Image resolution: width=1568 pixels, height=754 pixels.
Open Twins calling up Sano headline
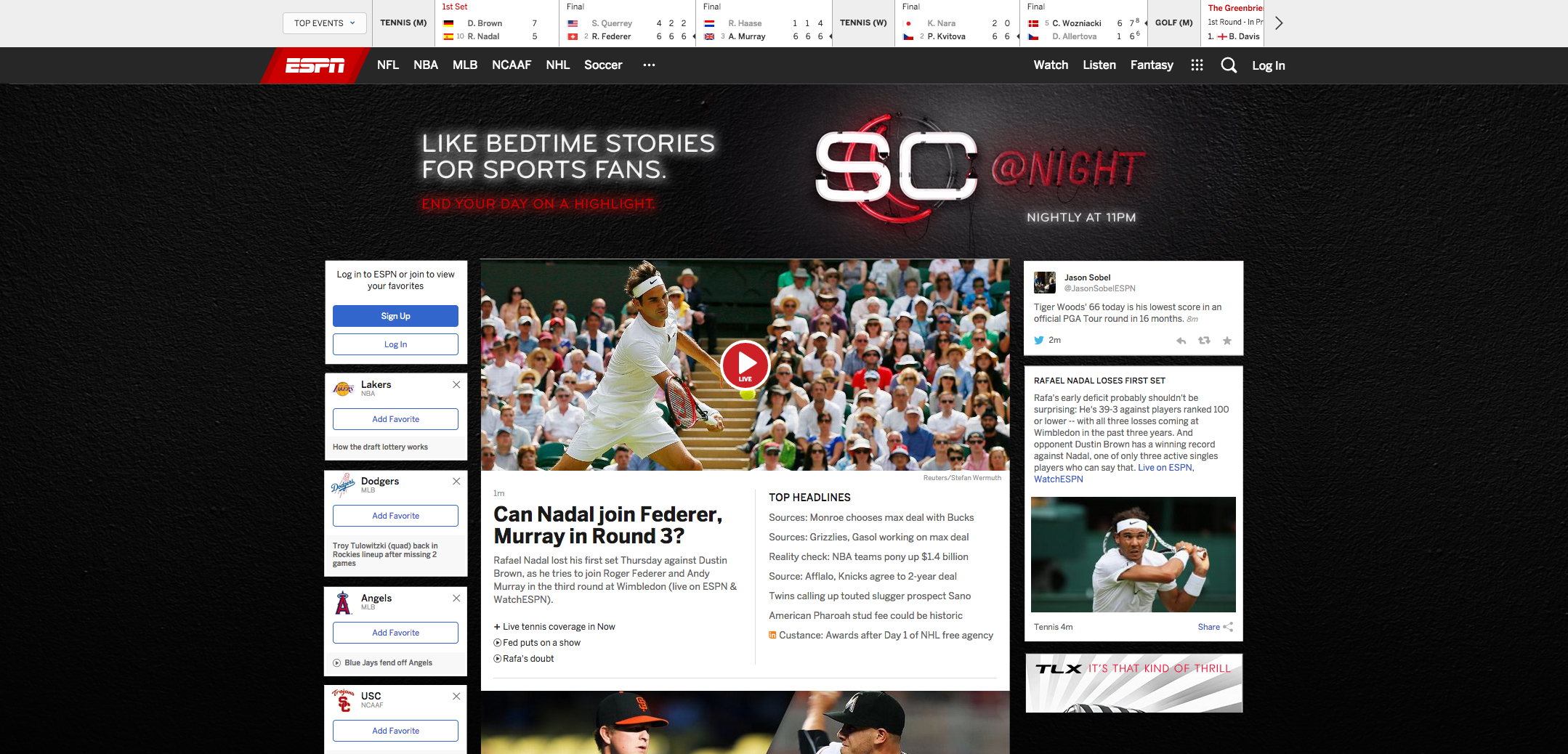[870, 596]
